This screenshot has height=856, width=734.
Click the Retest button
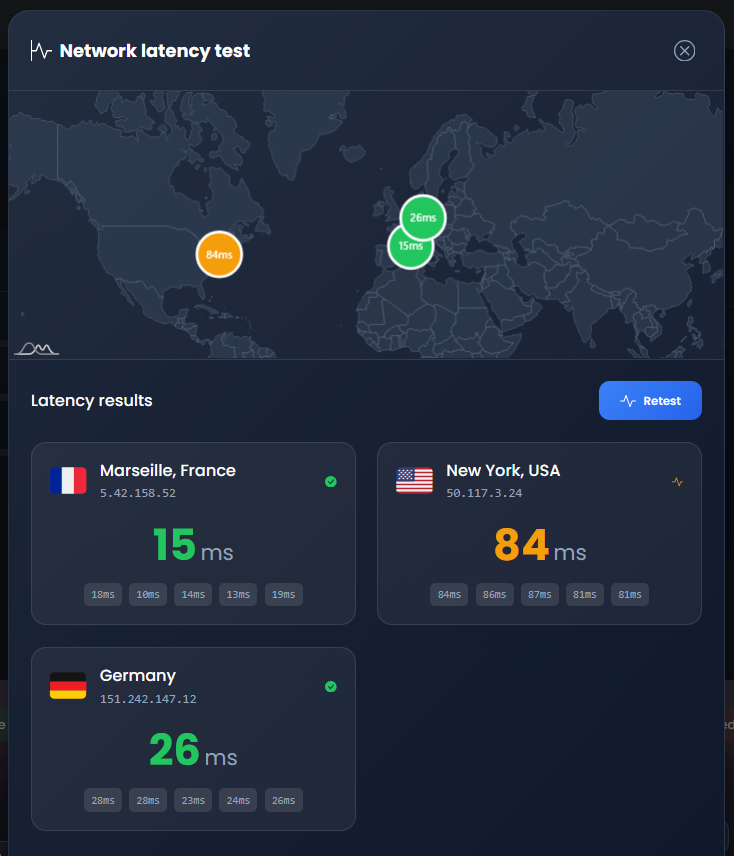650,401
